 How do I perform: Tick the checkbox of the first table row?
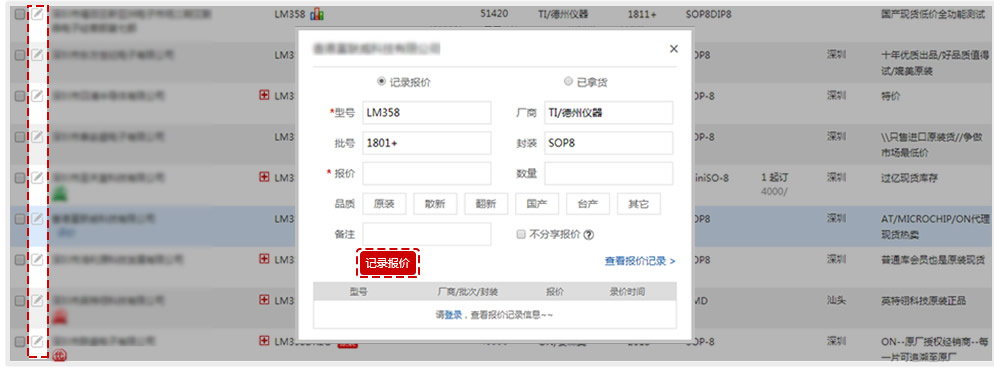(x=20, y=14)
